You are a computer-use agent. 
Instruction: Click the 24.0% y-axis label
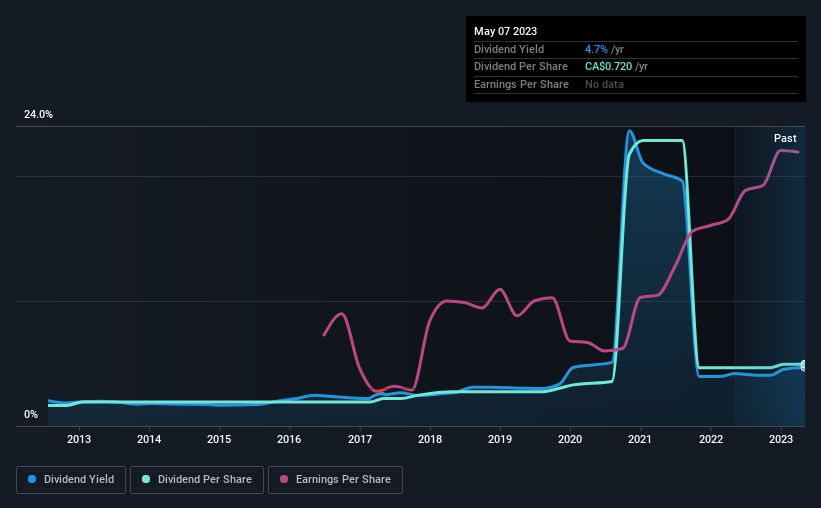pos(38,115)
